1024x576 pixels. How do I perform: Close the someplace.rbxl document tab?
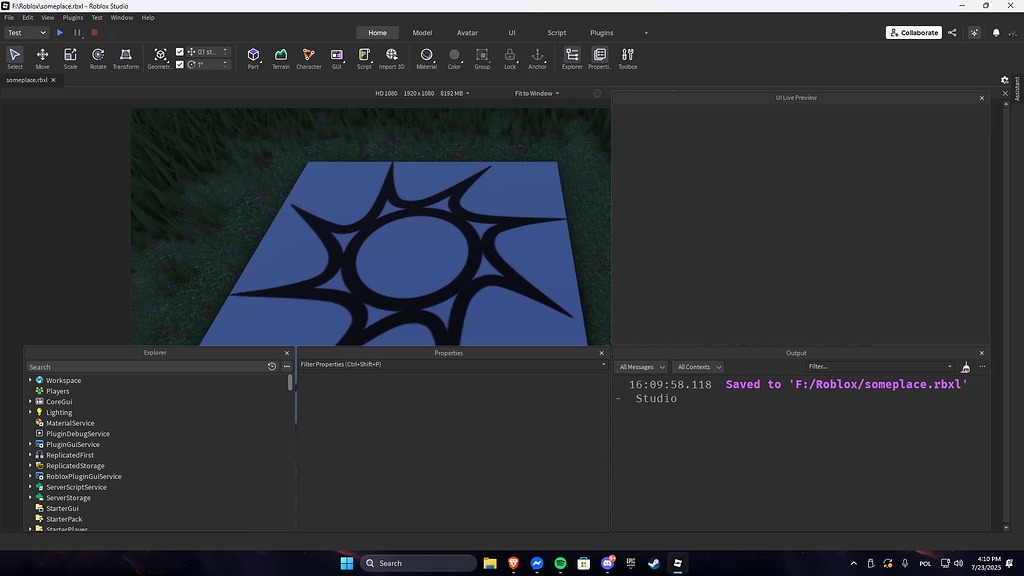click(x=54, y=80)
